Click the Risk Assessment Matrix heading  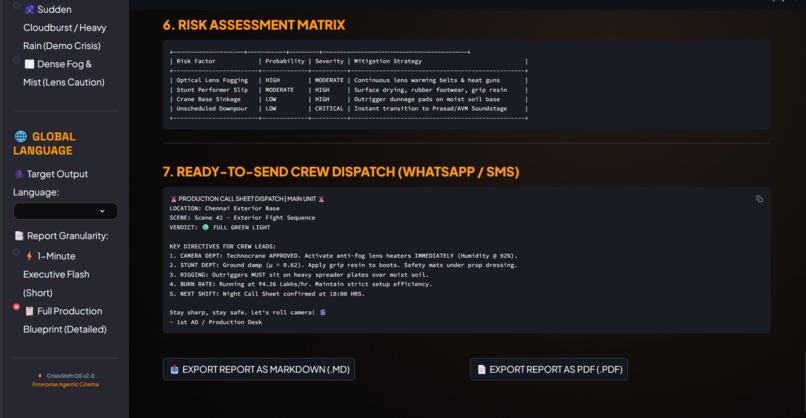click(x=254, y=25)
